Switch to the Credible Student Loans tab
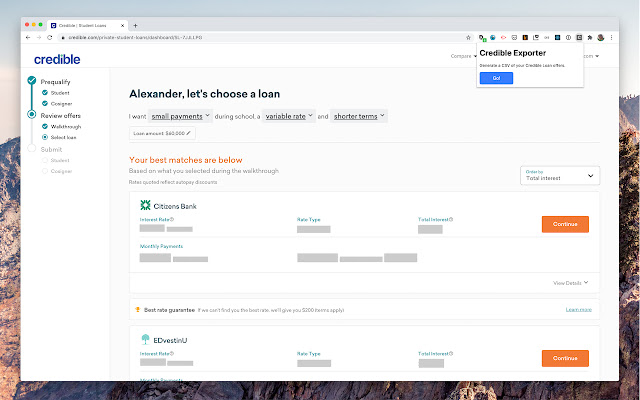This screenshot has height=400, width=640. click(87, 25)
